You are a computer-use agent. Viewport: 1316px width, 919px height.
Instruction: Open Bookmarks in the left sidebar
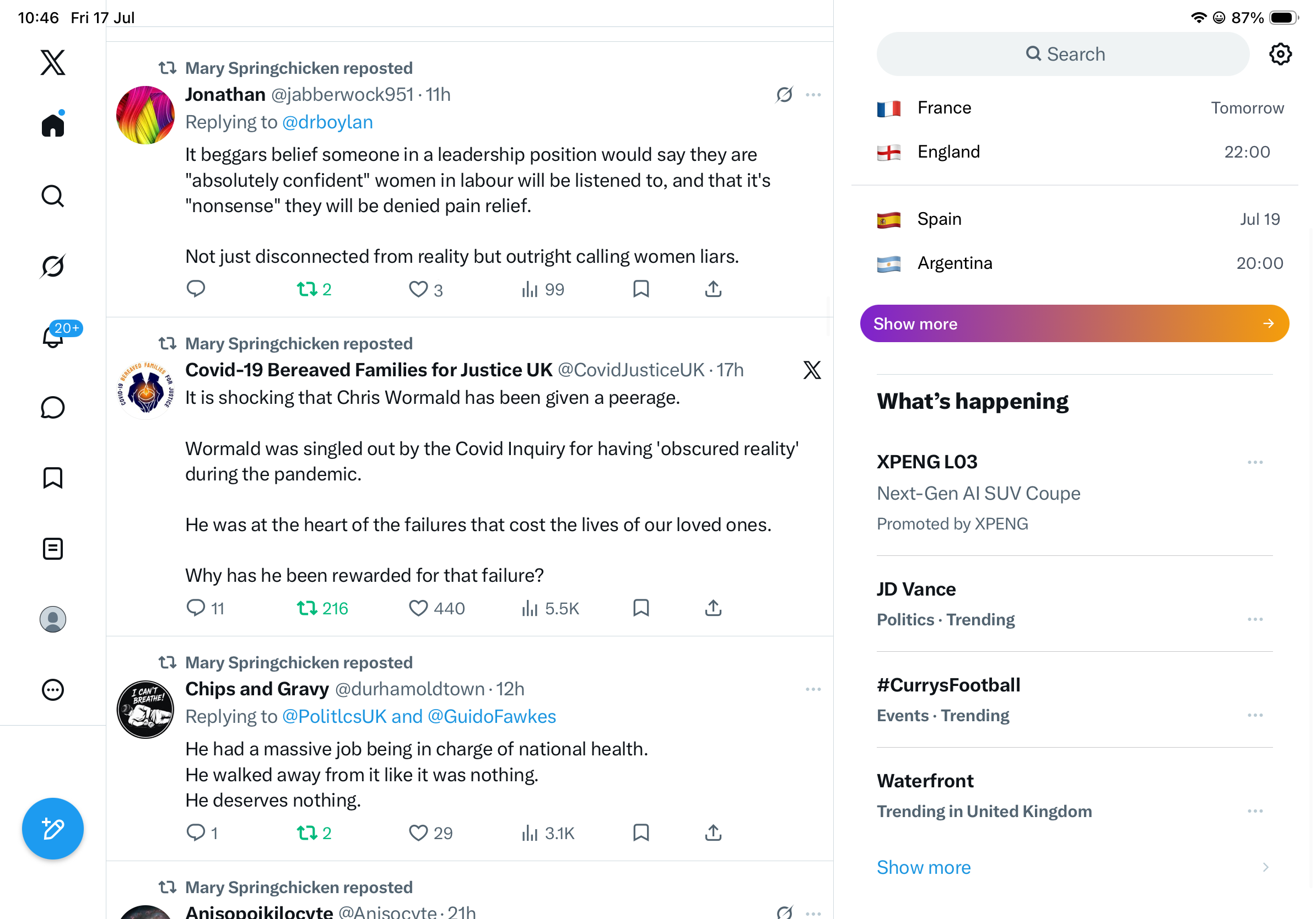53,478
